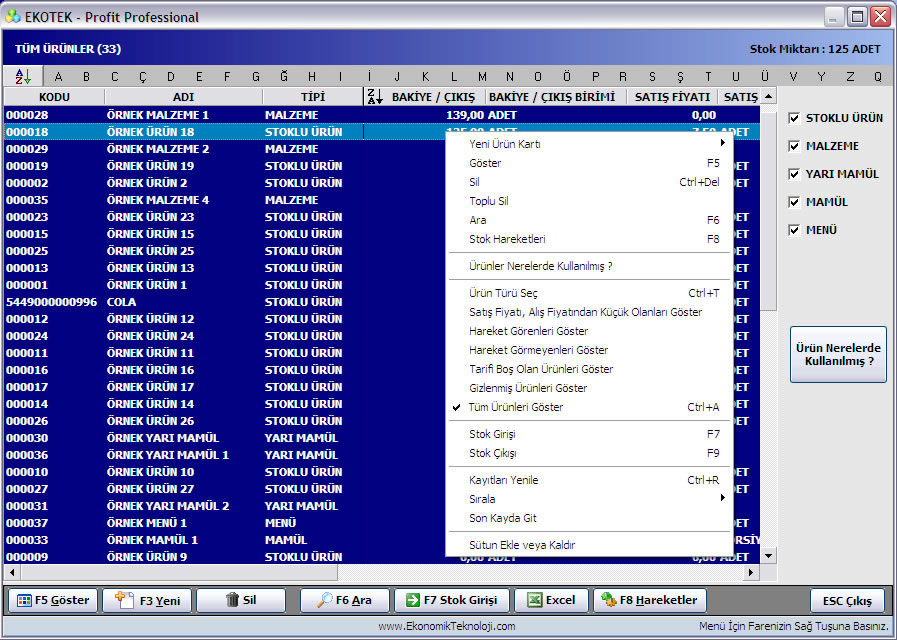897x640 pixels.
Task: Select Ürün Türü Seç menu entry
Action: 589,293
